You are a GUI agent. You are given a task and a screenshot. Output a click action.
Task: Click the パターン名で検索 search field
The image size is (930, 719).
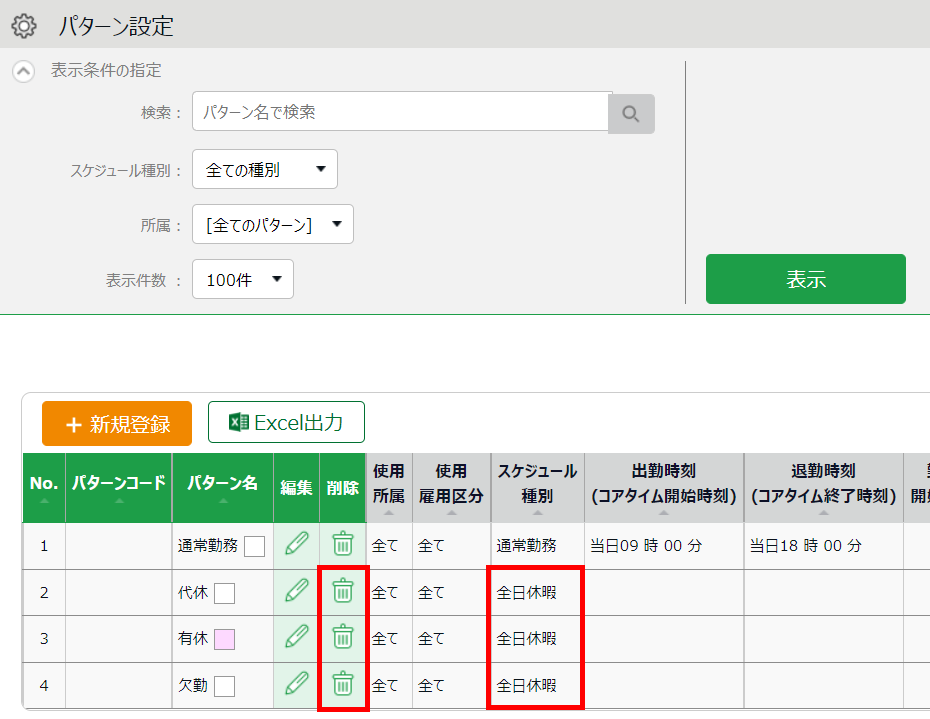coord(400,113)
